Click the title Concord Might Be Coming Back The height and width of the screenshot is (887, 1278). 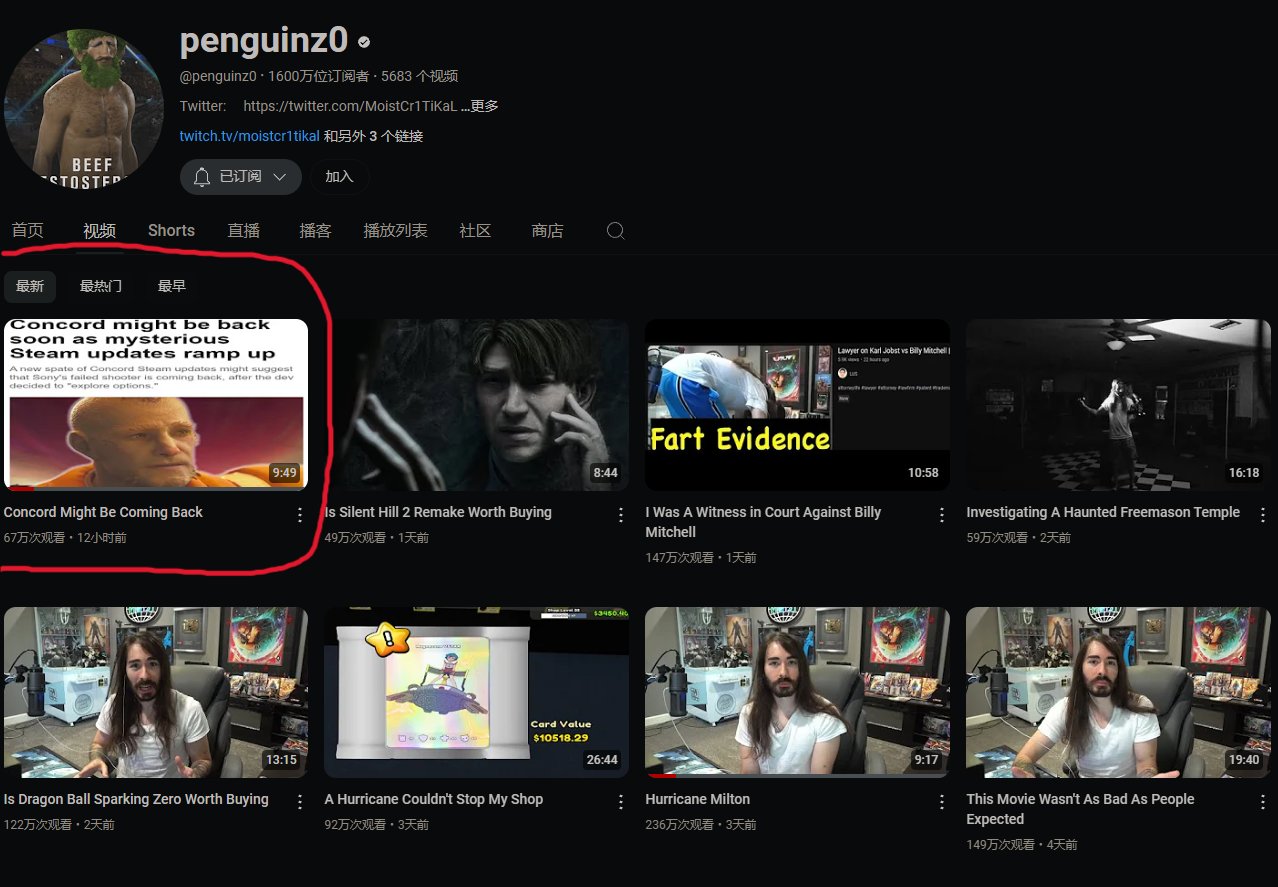[x=103, y=512]
